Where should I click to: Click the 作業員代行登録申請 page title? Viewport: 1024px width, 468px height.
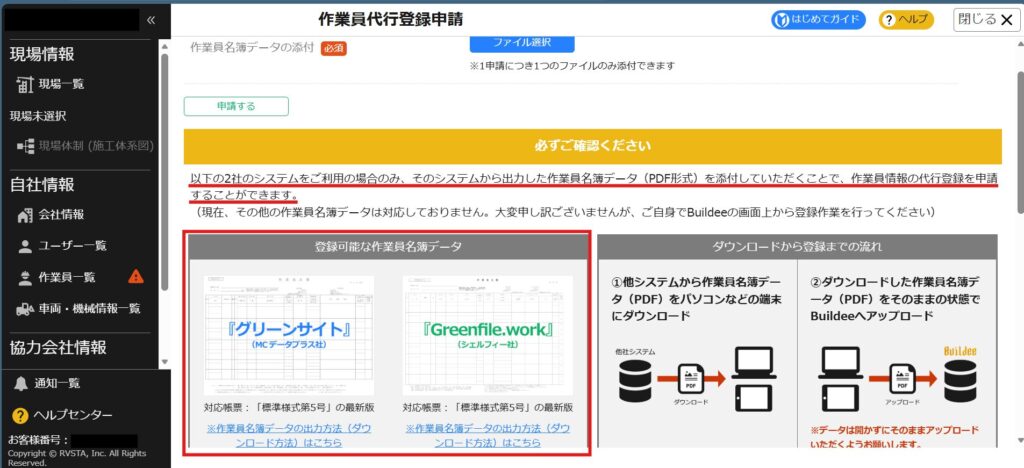tap(391, 20)
